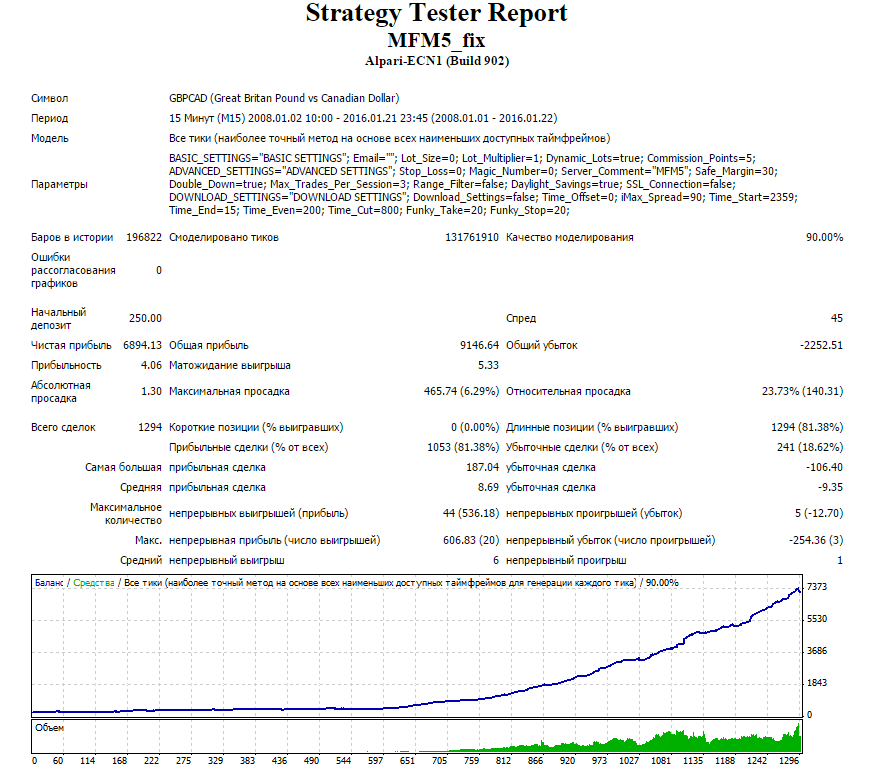Click the 651 trade-number axis label
This screenshot has width=881, height=765.
click(x=407, y=761)
